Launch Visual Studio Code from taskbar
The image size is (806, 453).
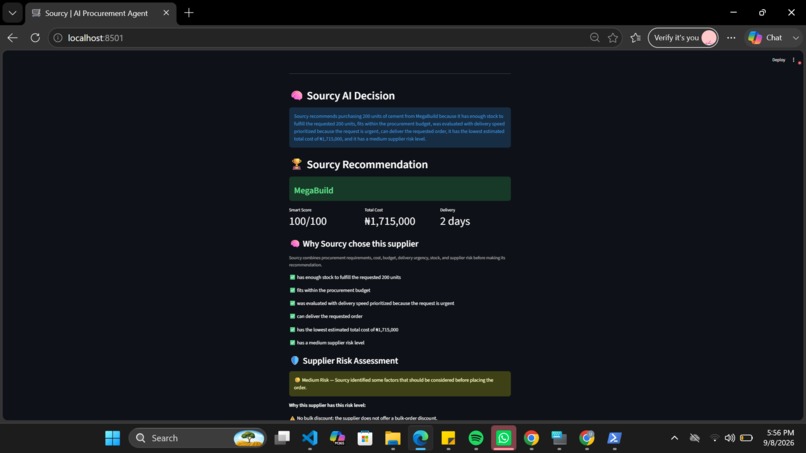pos(309,438)
